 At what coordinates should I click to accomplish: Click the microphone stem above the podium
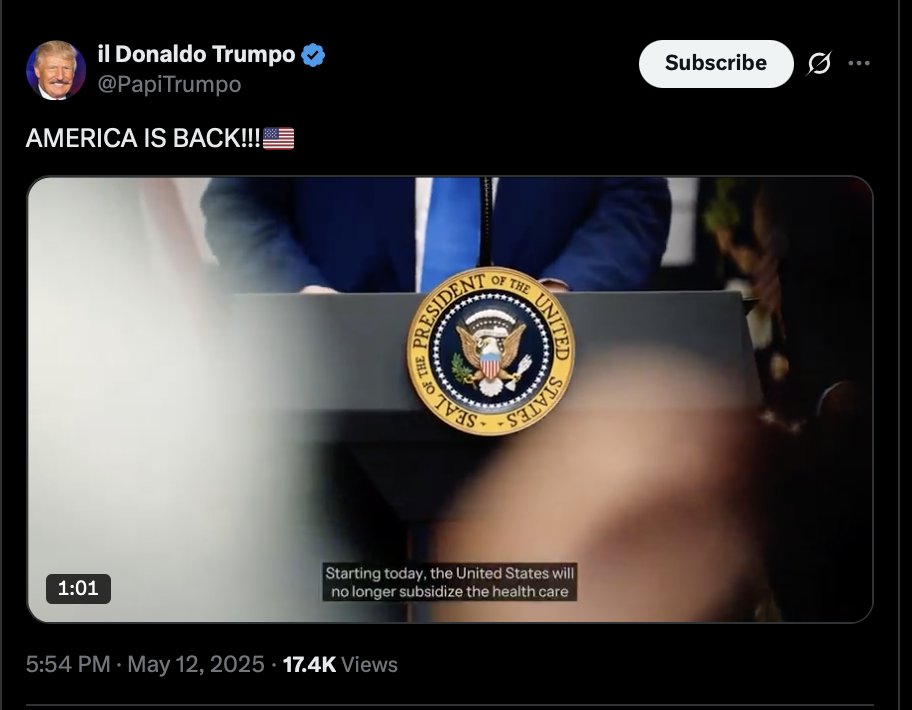486,222
